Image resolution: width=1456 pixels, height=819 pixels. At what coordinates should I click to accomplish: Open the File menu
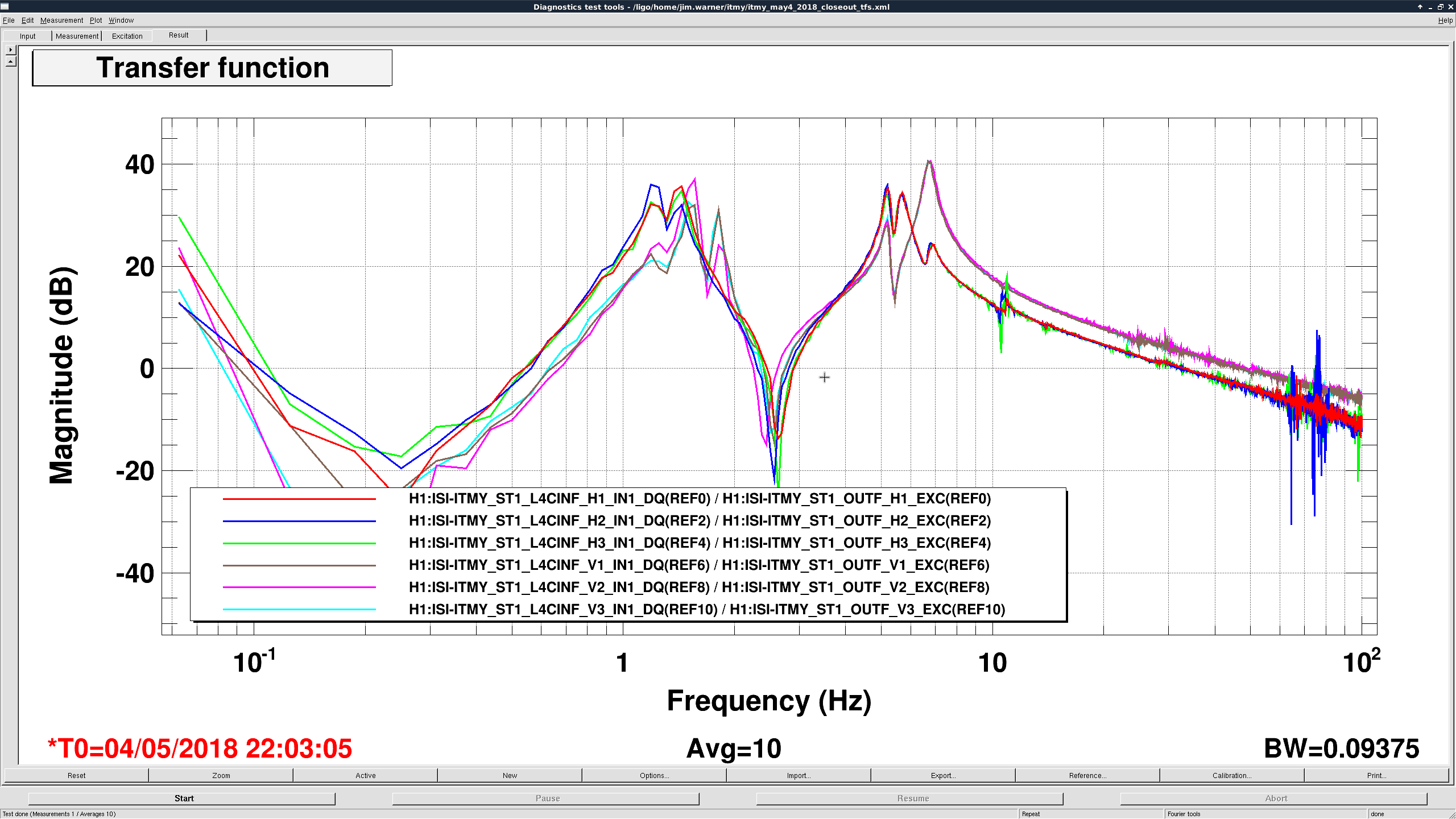(9, 20)
